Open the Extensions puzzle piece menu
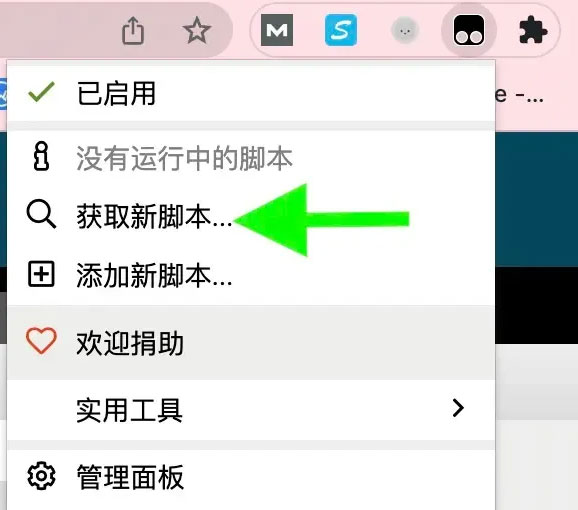This screenshot has width=578, height=510. 533,30
